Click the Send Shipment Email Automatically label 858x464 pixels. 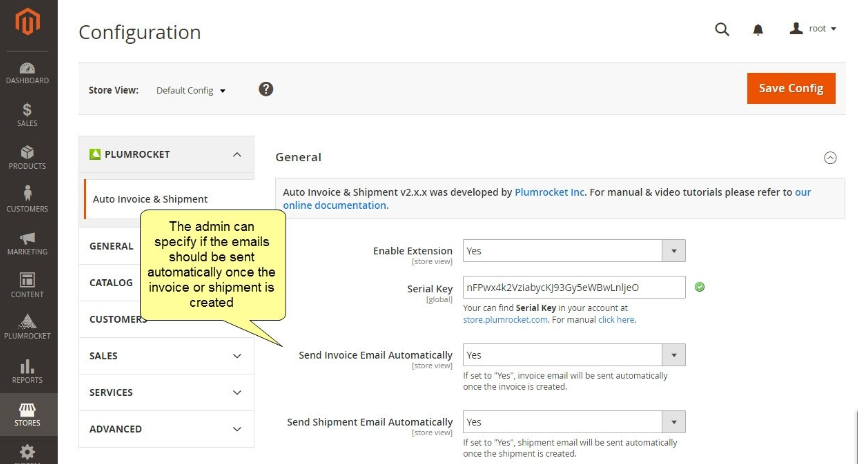tap(370, 422)
